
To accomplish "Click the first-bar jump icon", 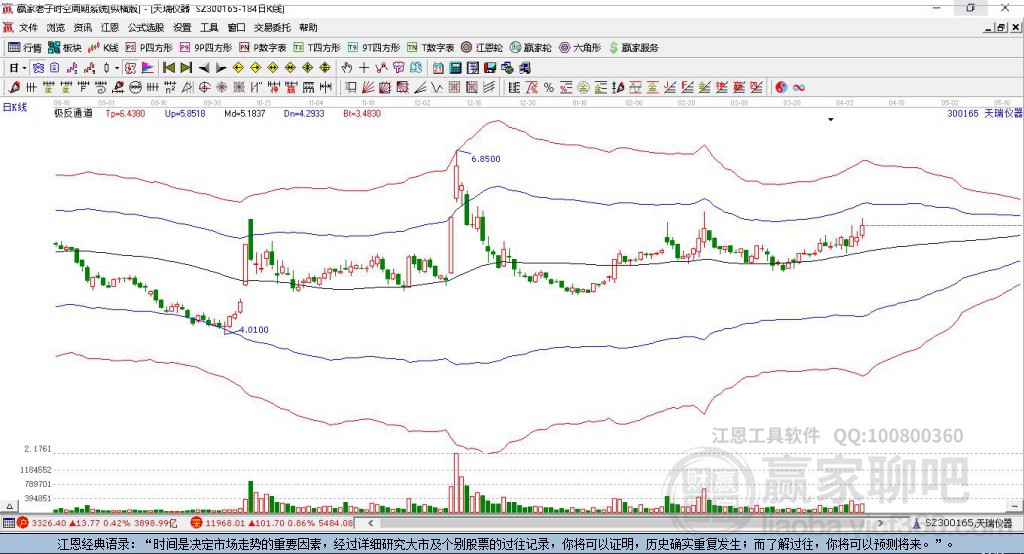I will point(168,68).
